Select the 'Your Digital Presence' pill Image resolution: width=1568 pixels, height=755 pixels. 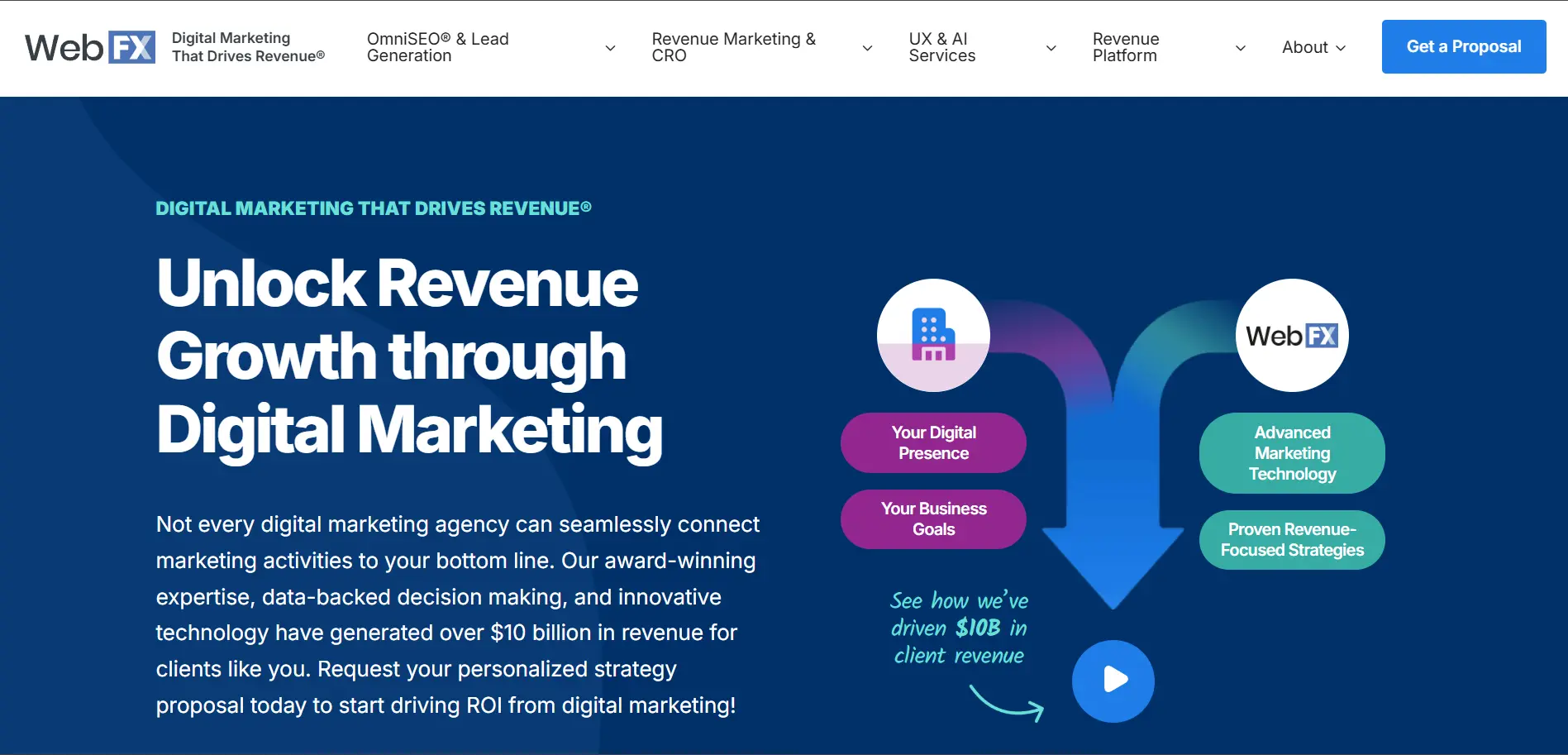click(932, 442)
